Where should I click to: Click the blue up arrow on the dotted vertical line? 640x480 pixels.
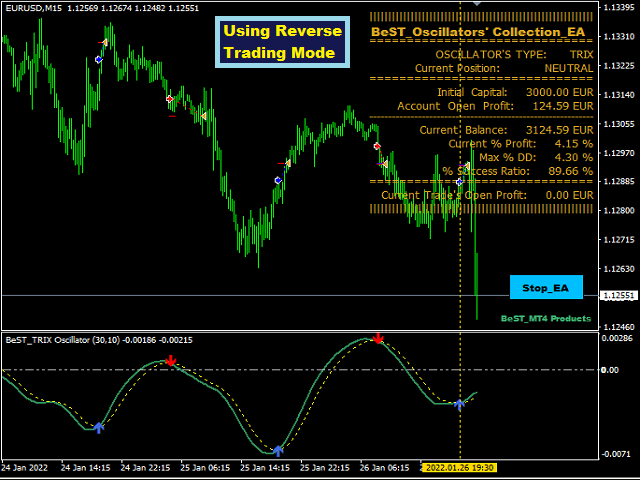pyautogui.click(x=459, y=404)
